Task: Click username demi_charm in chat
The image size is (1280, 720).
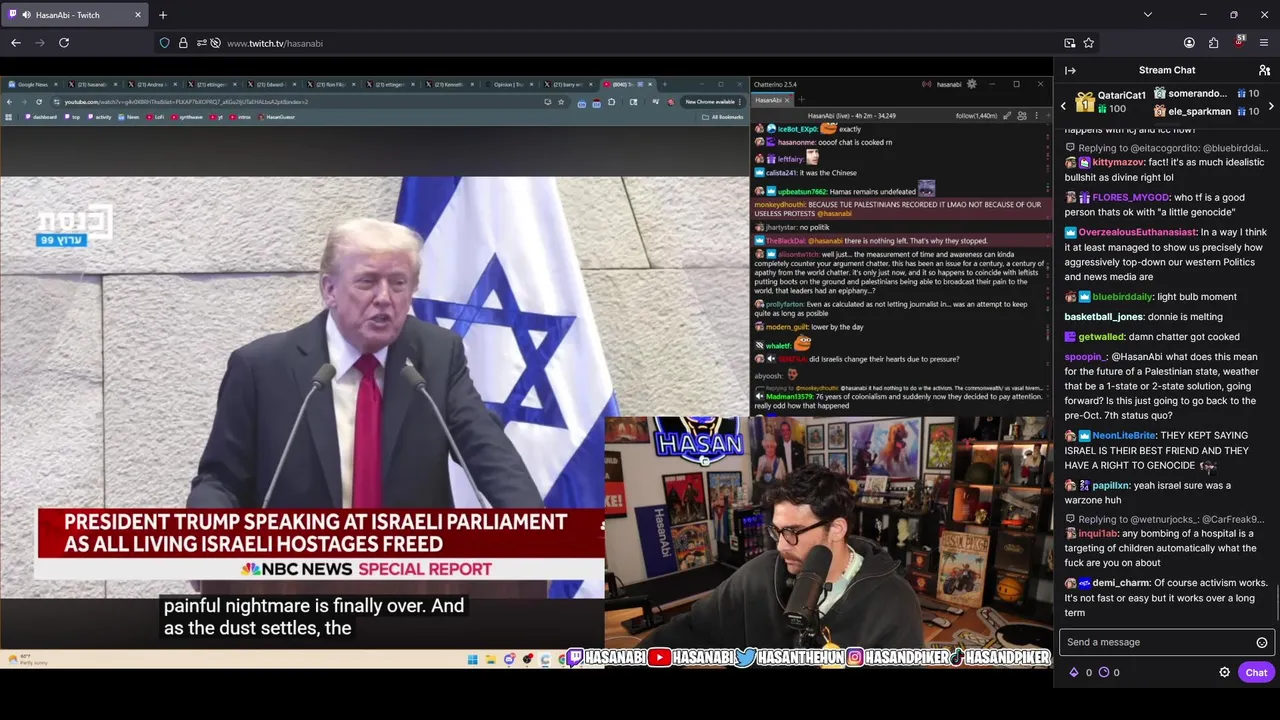Action: pos(1122,583)
